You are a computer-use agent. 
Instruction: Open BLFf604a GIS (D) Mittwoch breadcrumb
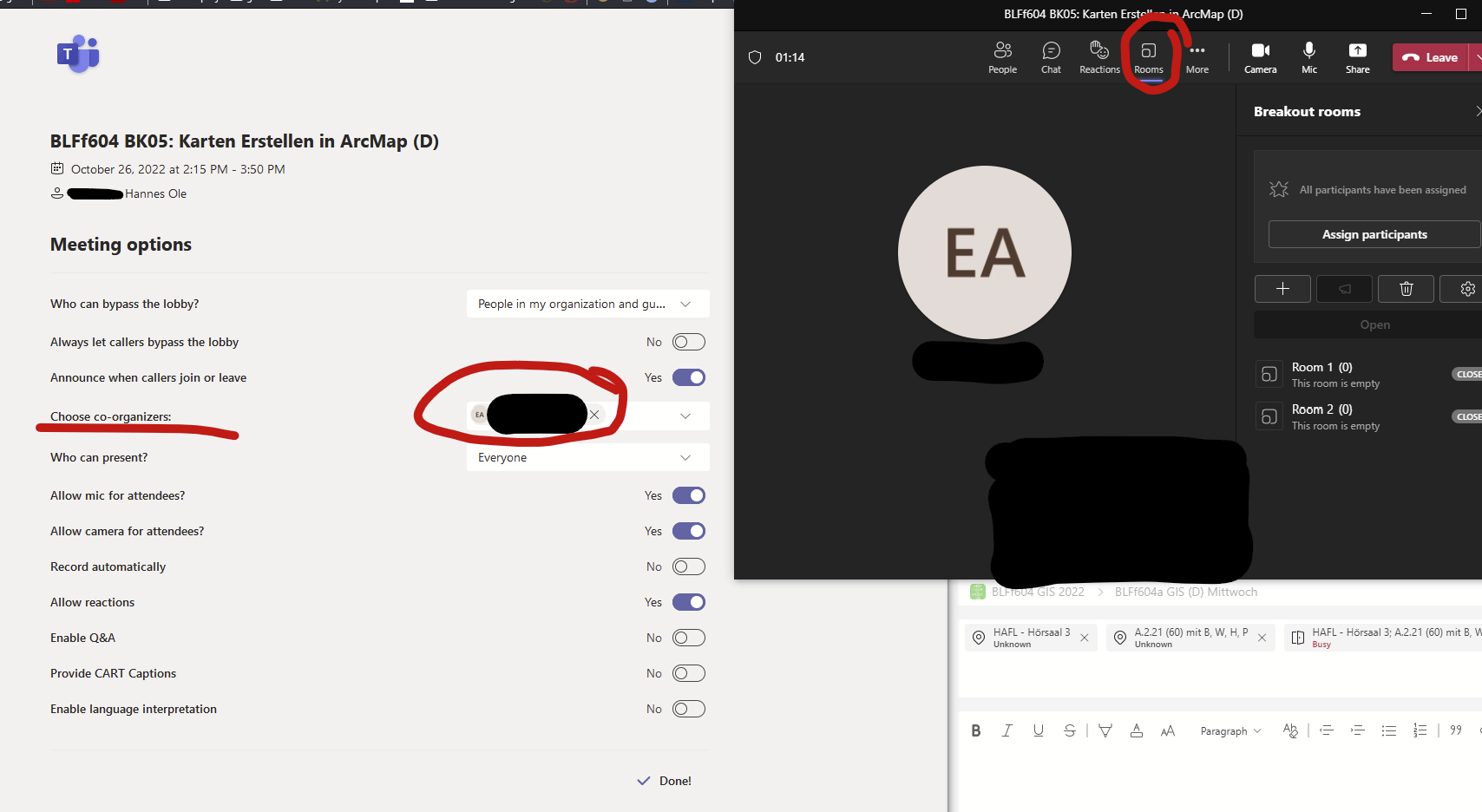pyautogui.click(x=1185, y=592)
